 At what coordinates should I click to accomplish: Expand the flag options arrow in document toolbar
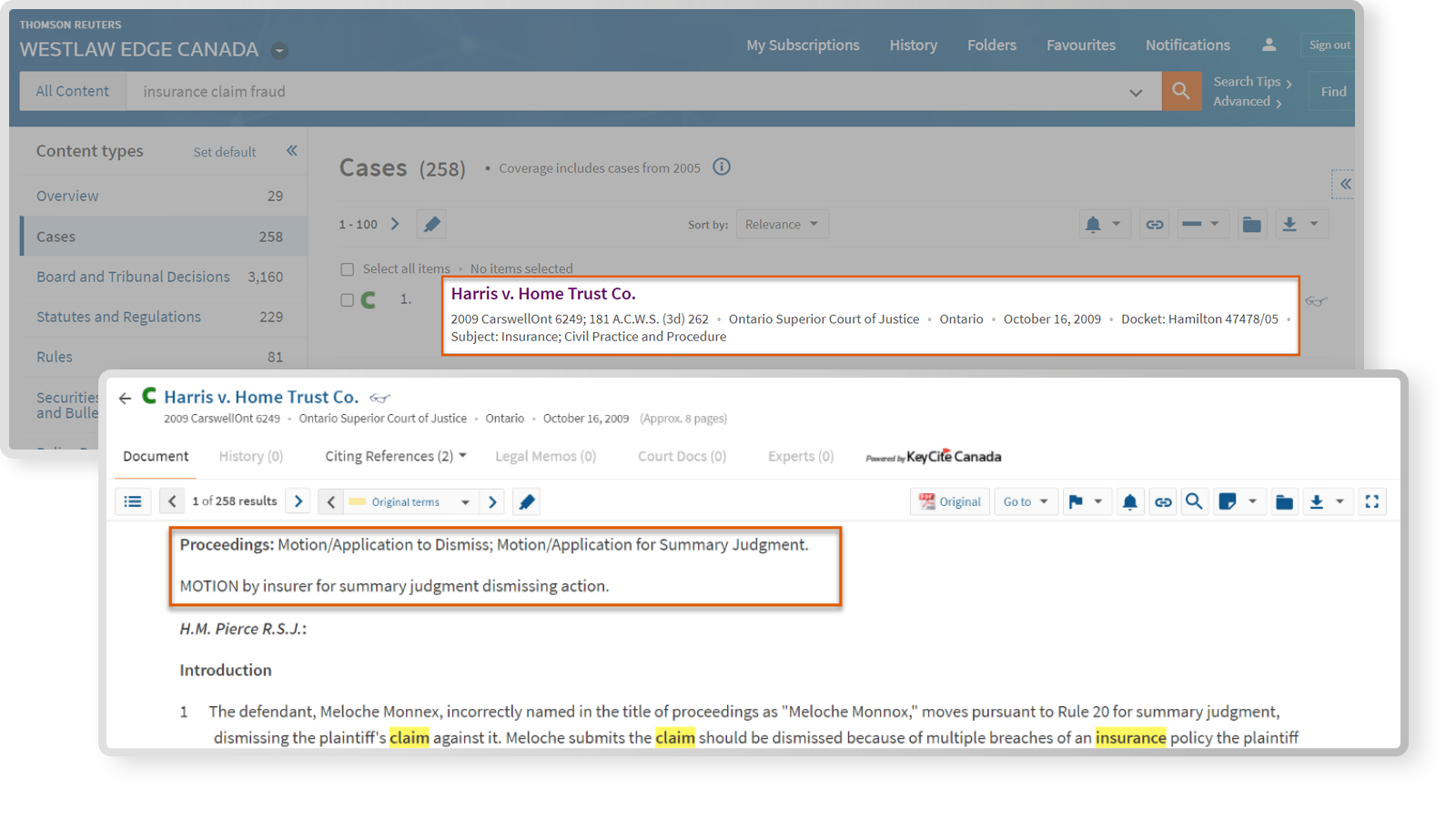[1098, 501]
